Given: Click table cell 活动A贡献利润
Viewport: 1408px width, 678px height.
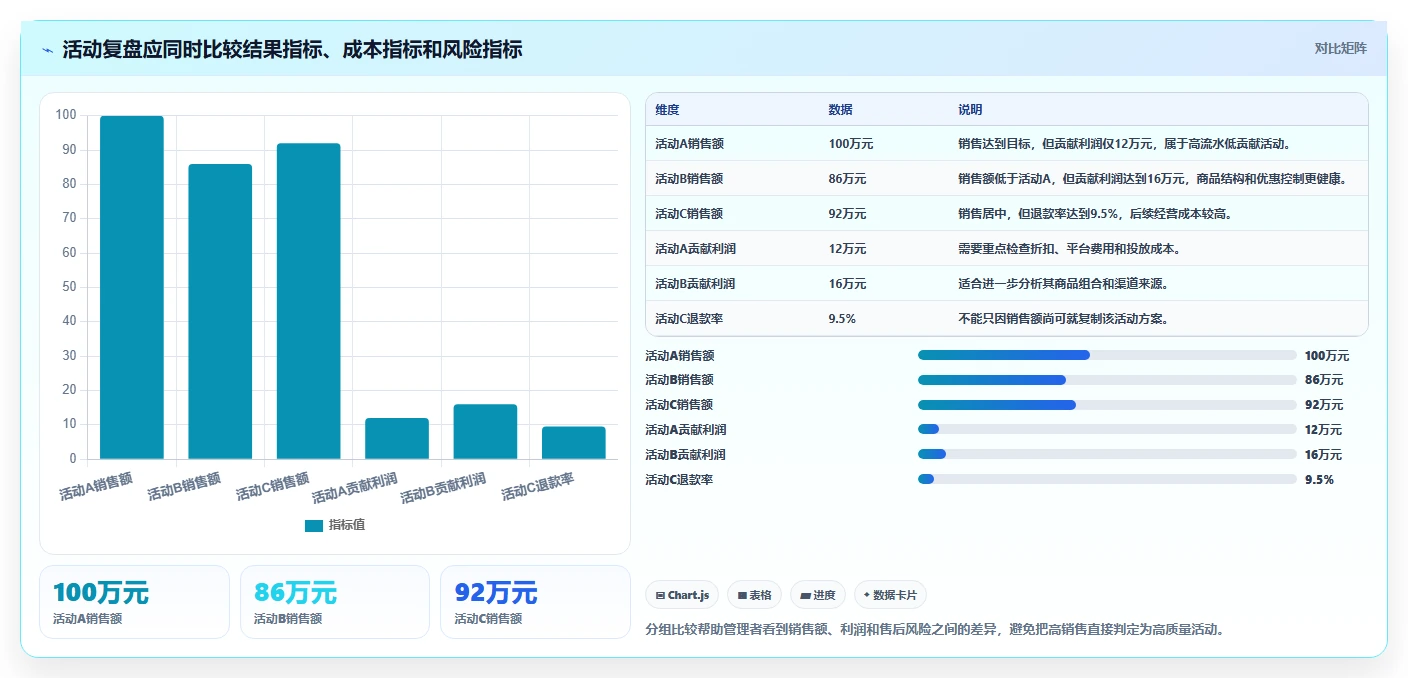Looking at the screenshot, I should pos(695,249).
